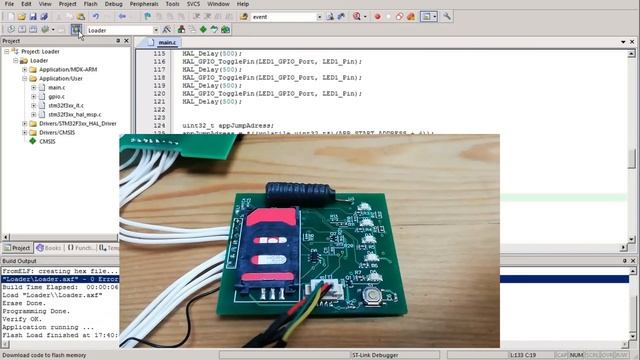640x360 pixels.
Task: Click Build Output scroll-down arrow
Action: pyautogui.click(x=632, y=336)
